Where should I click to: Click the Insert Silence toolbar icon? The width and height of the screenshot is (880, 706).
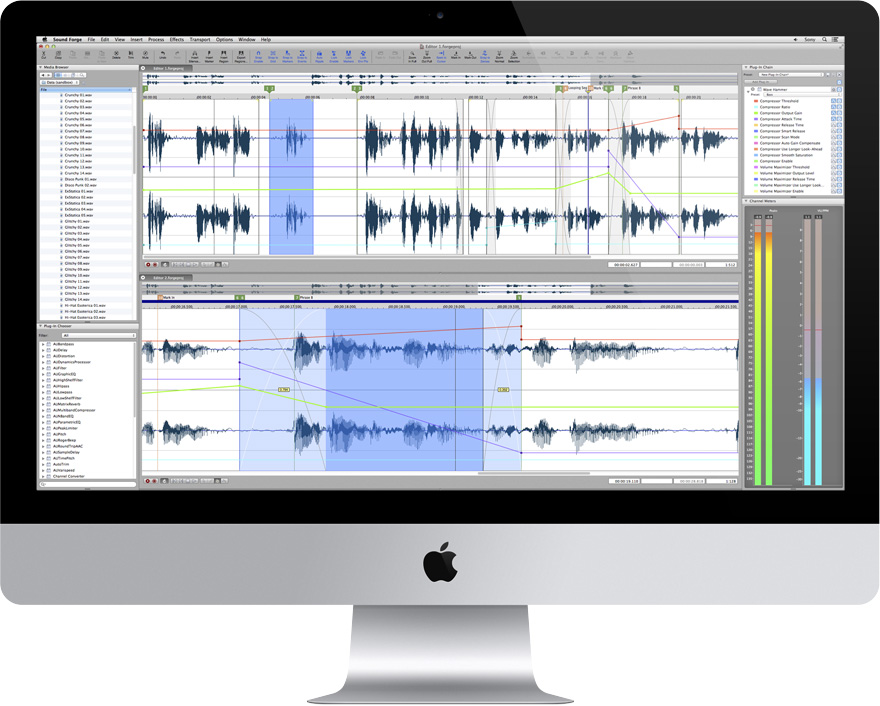[195, 56]
